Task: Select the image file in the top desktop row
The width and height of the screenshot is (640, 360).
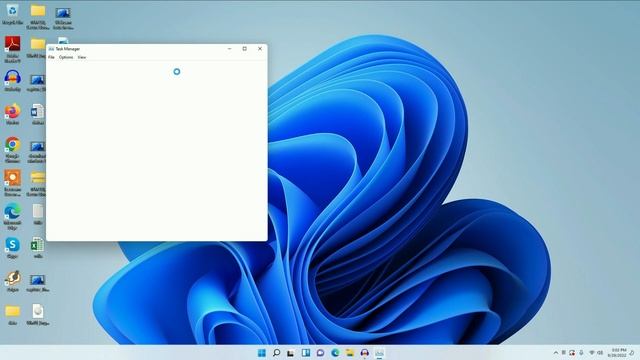Action: pos(63,17)
